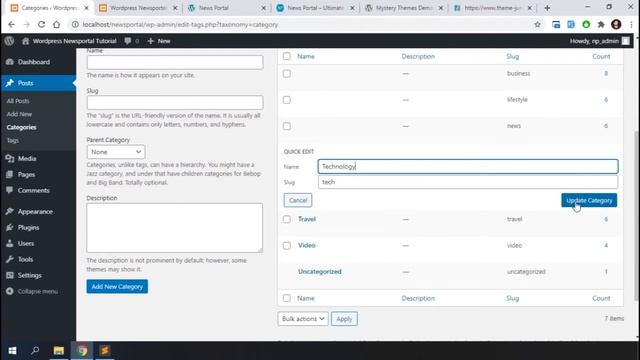Reload the page with refresh icon

41,24
